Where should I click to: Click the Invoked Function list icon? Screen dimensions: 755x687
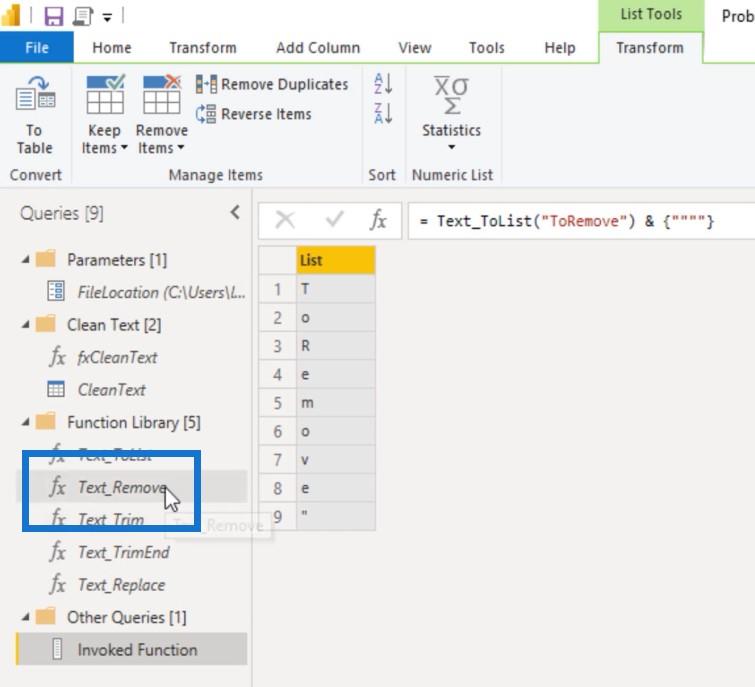pyautogui.click(x=57, y=649)
